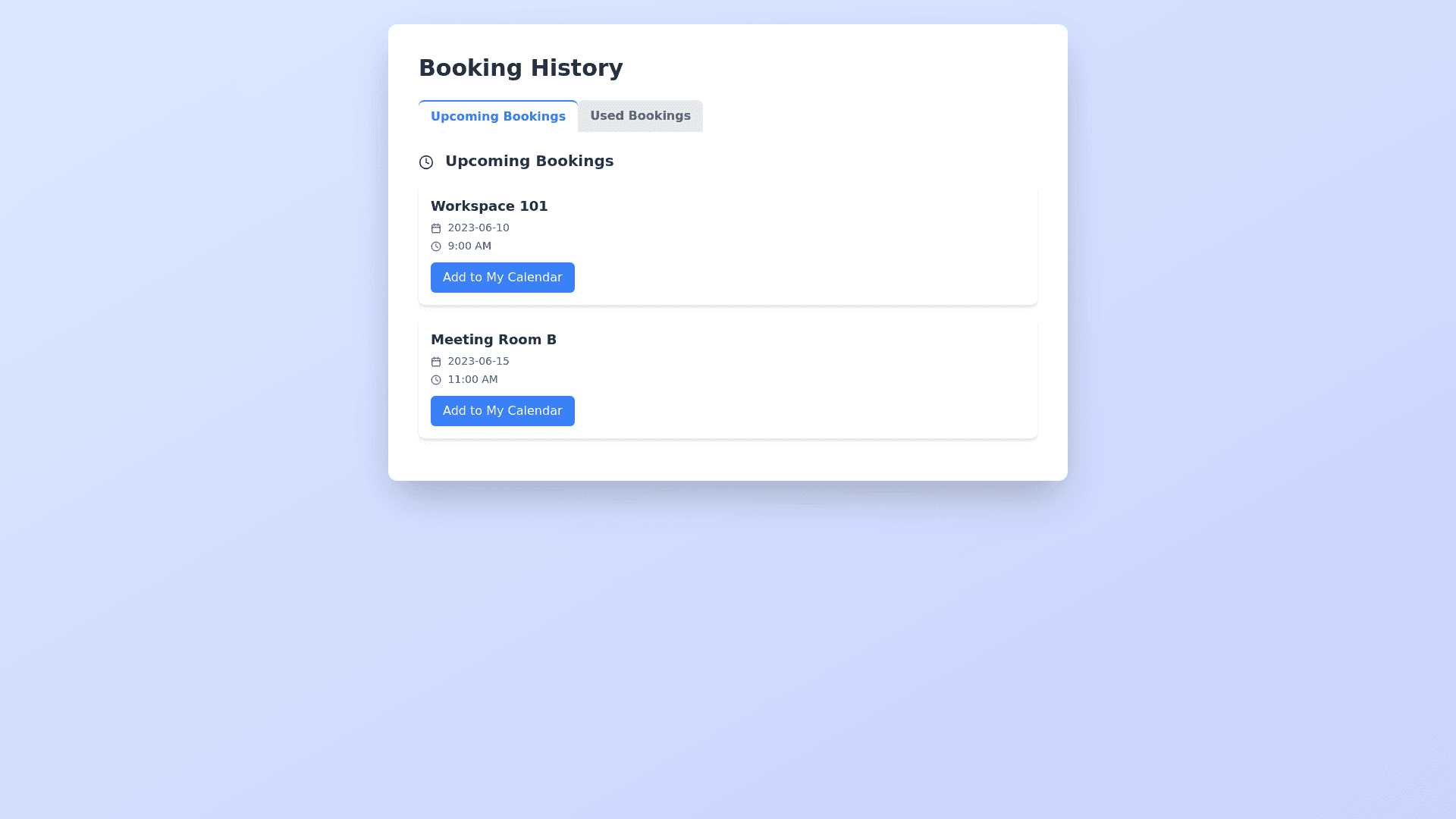Image resolution: width=1456 pixels, height=819 pixels.
Task: Add Workspace 101 booking to My Calendar
Action: coord(502,278)
